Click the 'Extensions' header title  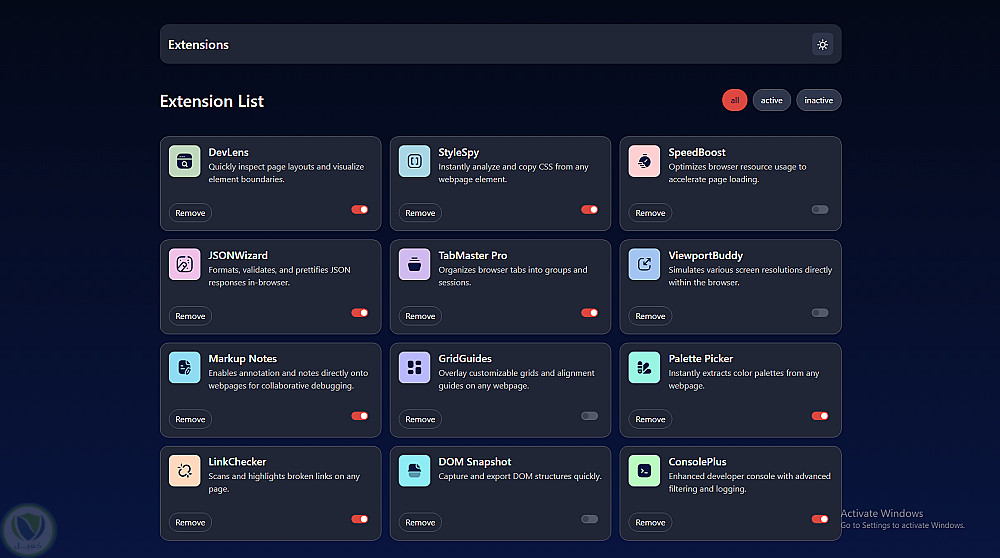[198, 45]
